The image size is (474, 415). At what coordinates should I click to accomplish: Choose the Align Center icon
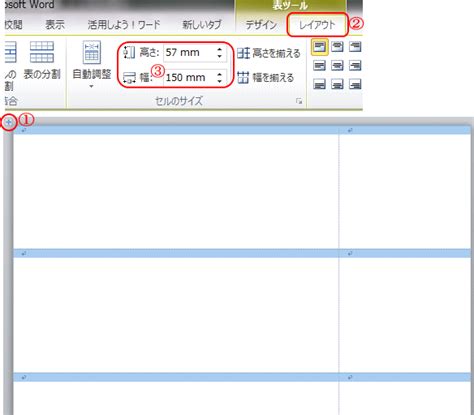point(337,66)
